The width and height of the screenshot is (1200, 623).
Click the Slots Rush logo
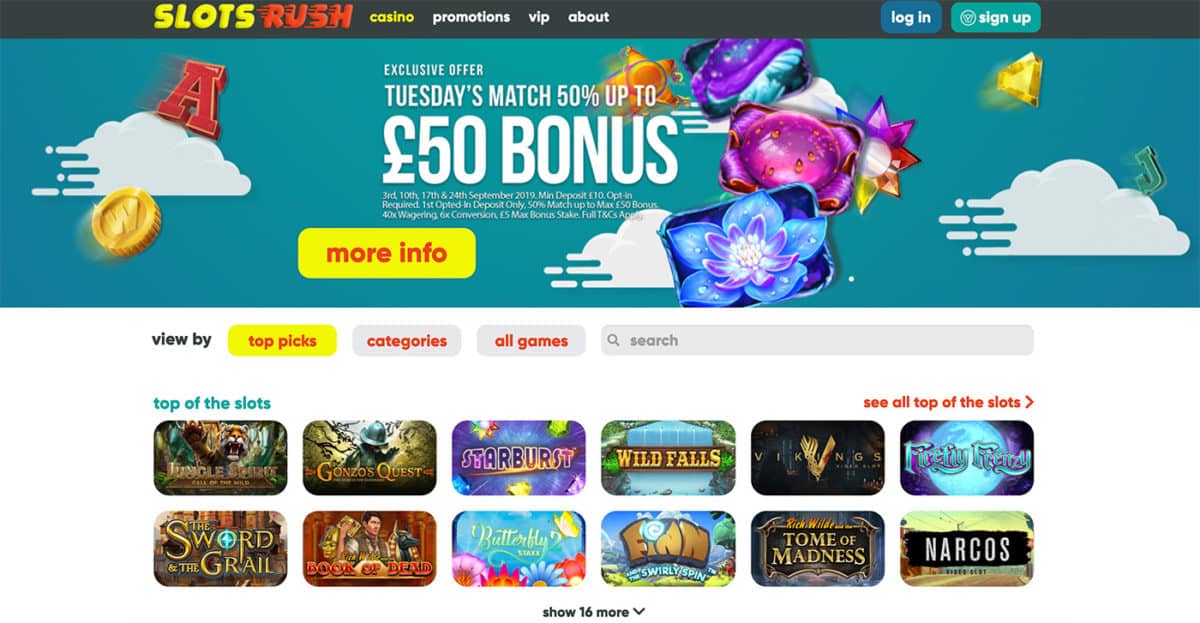click(253, 17)
